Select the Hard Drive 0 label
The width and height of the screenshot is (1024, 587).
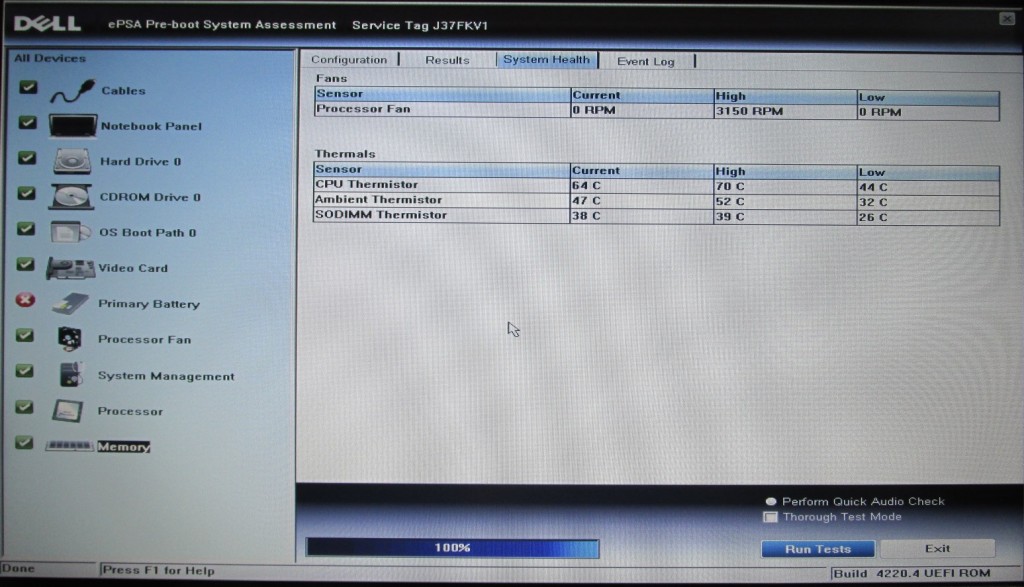140,161
